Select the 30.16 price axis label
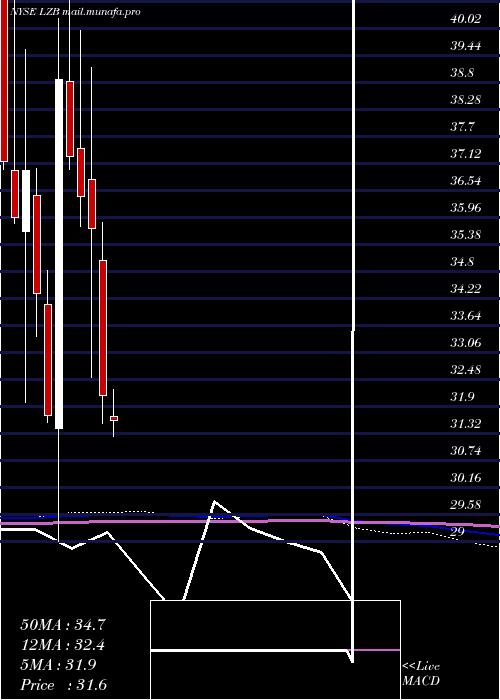The image size is (500, 700). click(x=466, y=478)
